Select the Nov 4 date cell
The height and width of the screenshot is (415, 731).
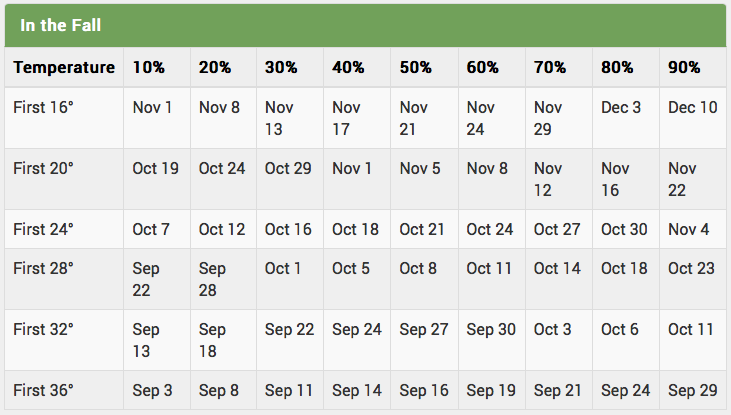688,230
